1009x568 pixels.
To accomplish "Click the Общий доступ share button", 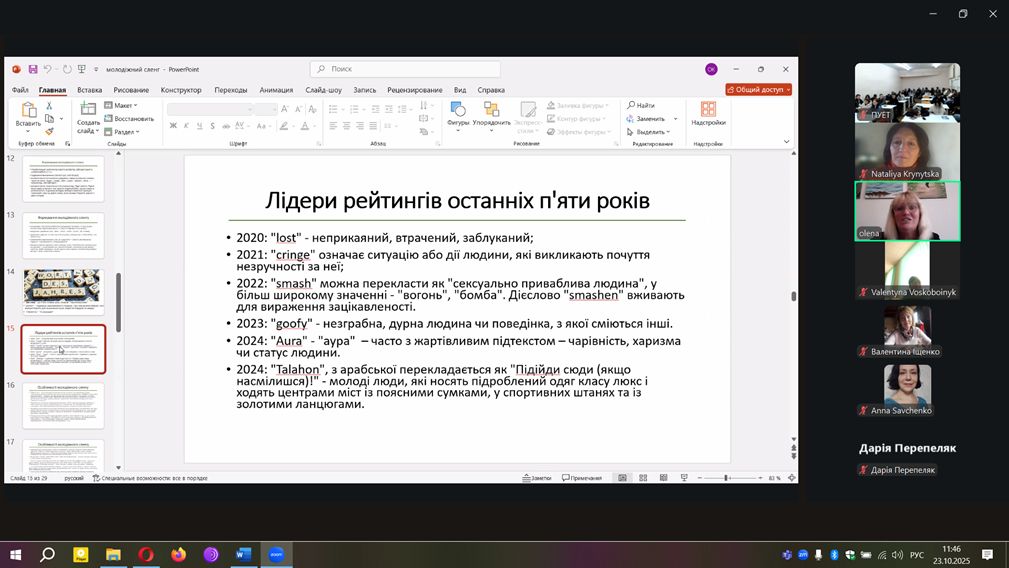I will [x=759, y=89].
